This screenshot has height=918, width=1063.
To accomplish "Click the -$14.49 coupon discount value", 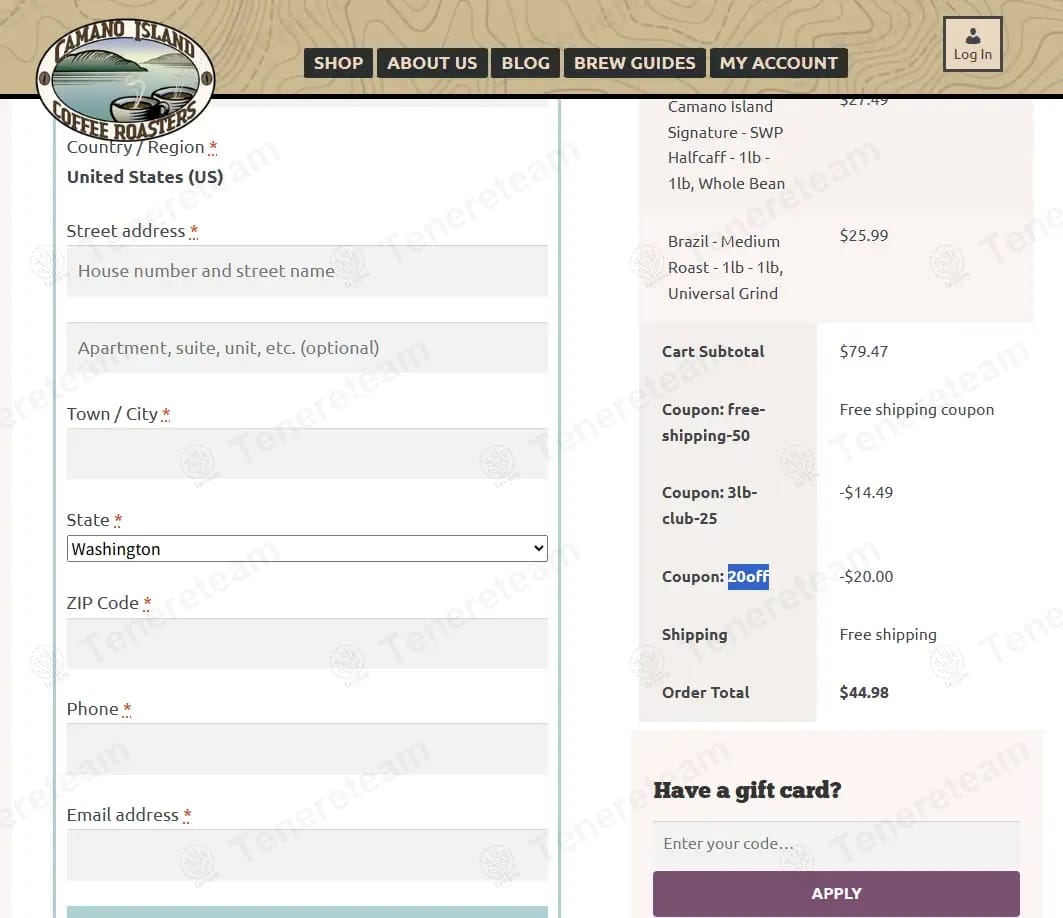I will tap(866, 492).
